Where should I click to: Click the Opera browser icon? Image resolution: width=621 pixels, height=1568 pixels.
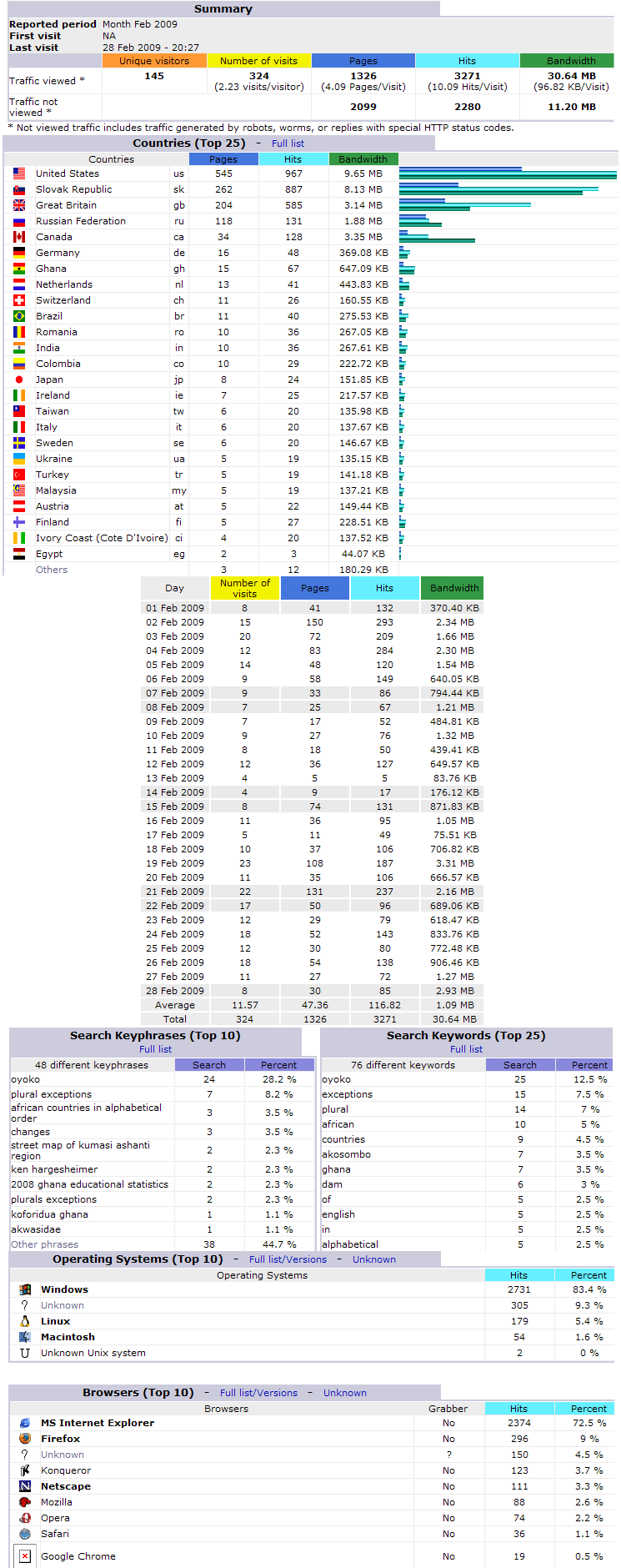(25, 1518)
